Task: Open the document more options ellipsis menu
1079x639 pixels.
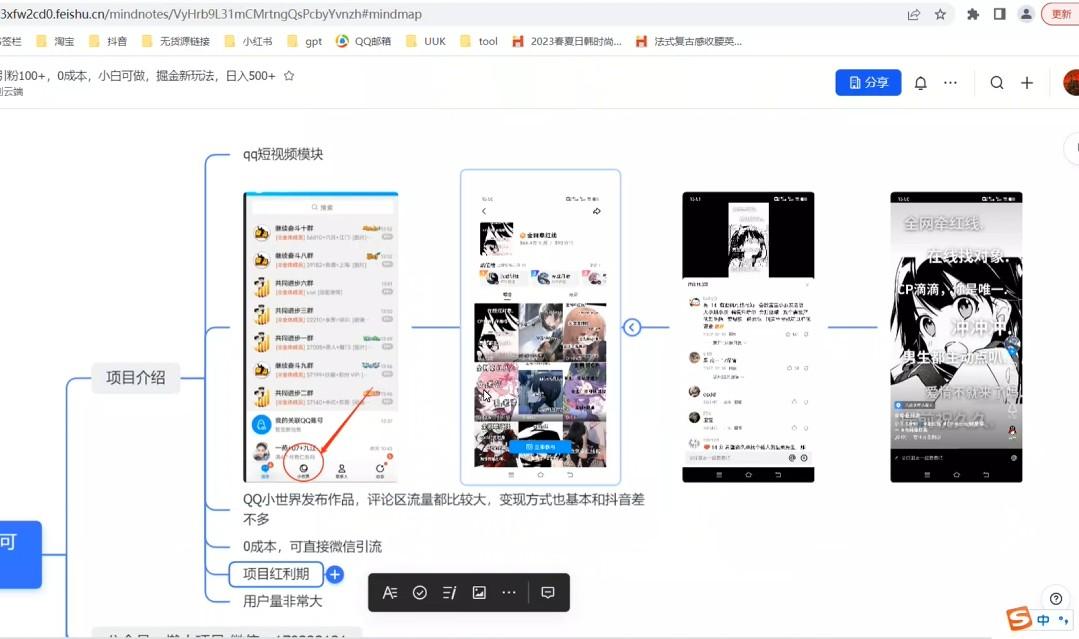Action: coord(951,83)
